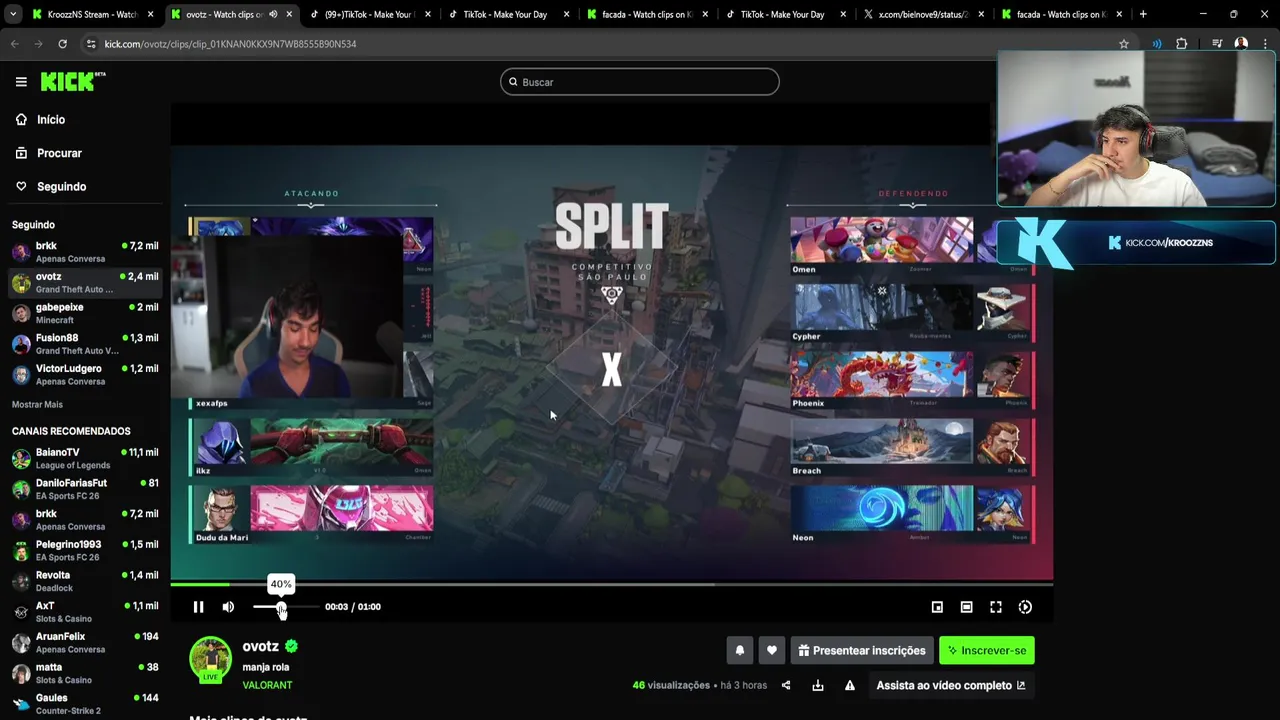Mute the ovotz tab audio icon
1280x720 pixels.
273,14
